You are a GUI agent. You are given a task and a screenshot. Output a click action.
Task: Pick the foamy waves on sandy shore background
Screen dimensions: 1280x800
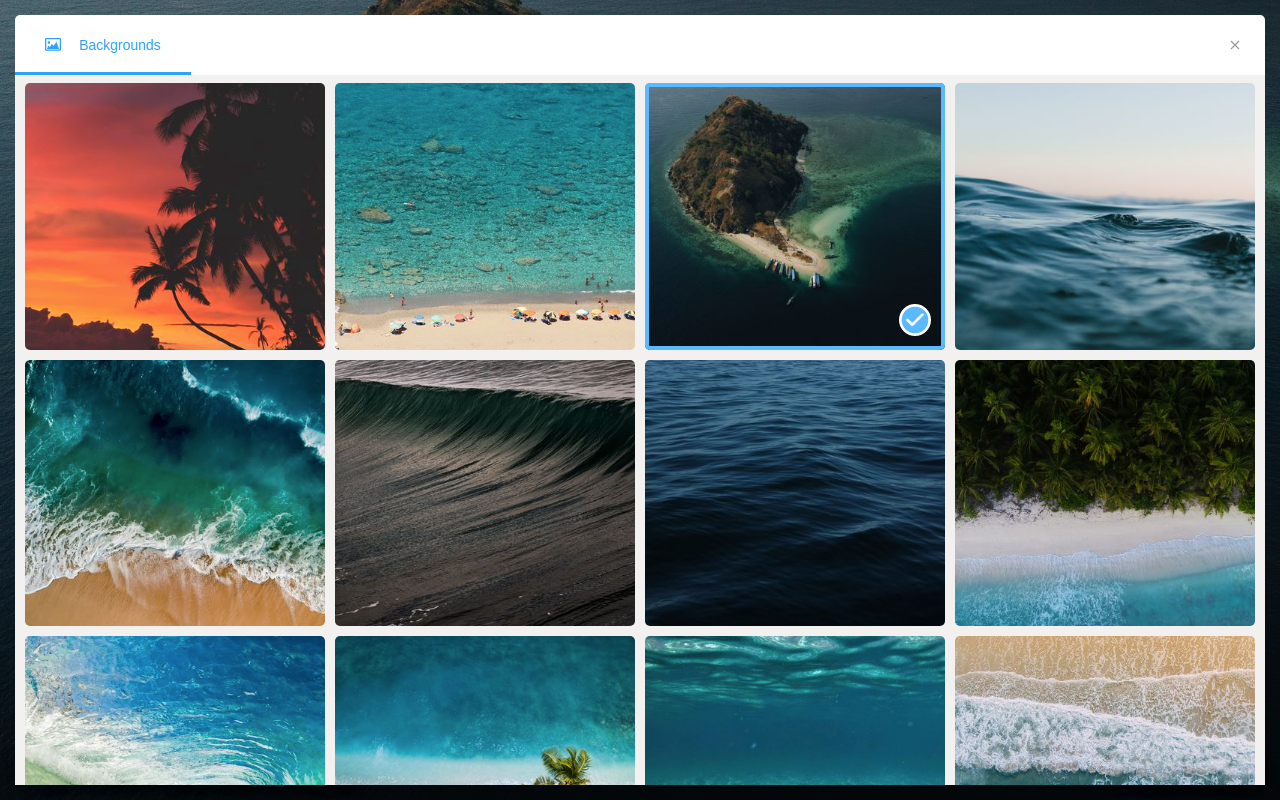pos(1105,710)
